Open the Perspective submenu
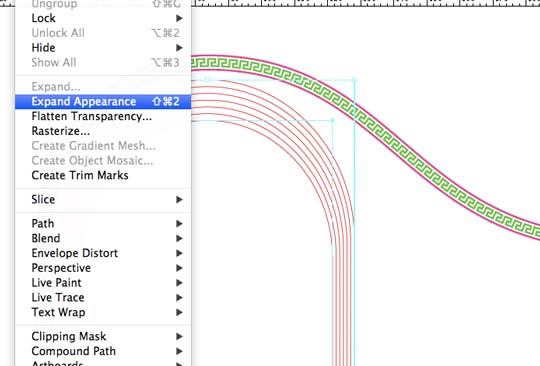This screenshot has height=366, width=540. (103, 268)
